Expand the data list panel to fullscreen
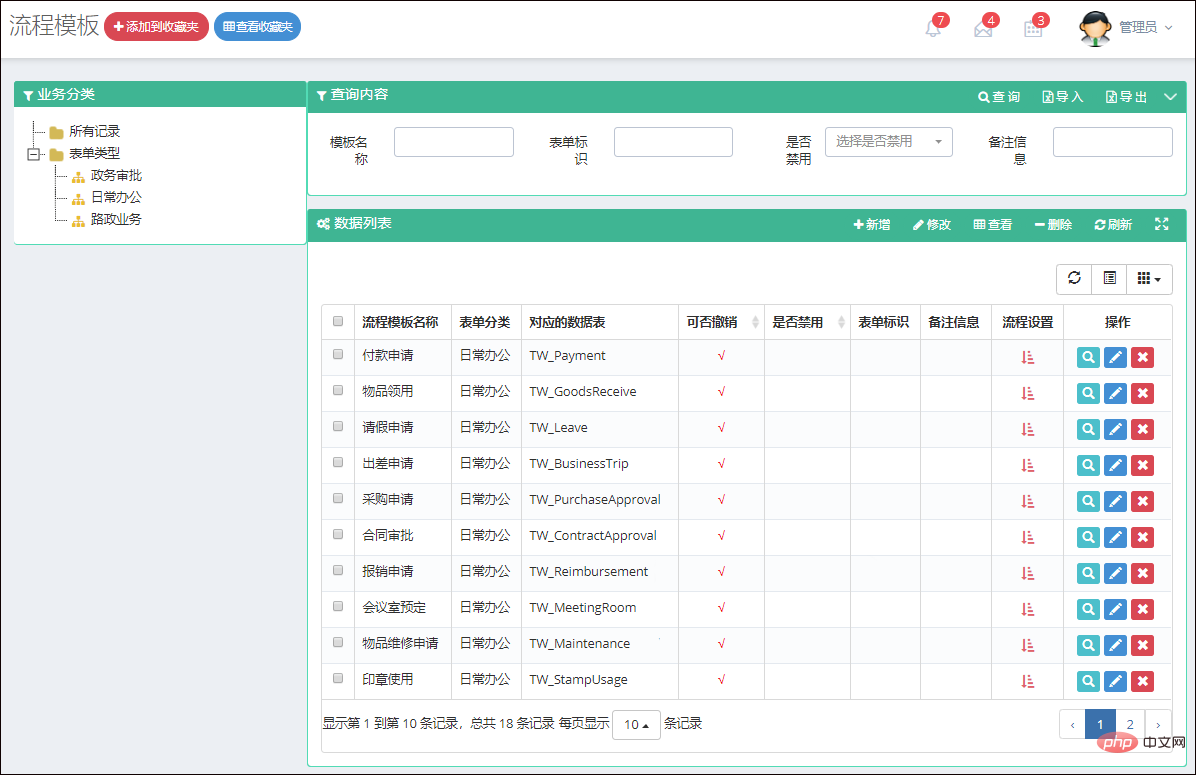This screenshot has width=1196, height=775. 1162,224
